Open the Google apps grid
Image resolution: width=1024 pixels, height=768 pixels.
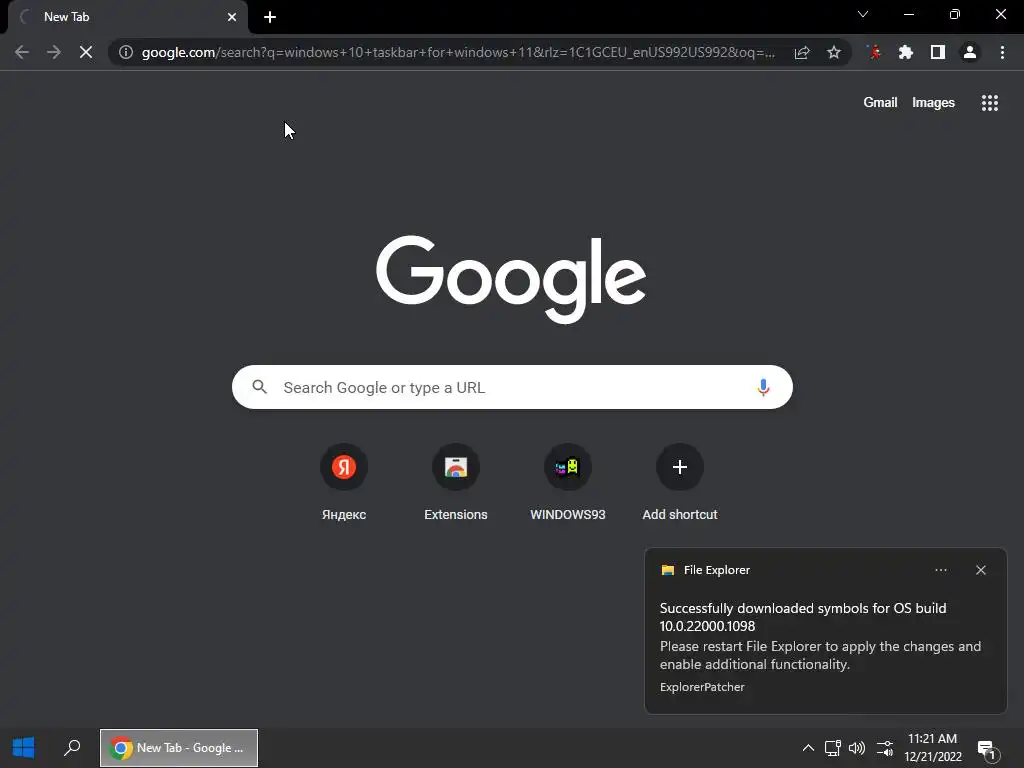pyautogui.click(x=990, y=103)
